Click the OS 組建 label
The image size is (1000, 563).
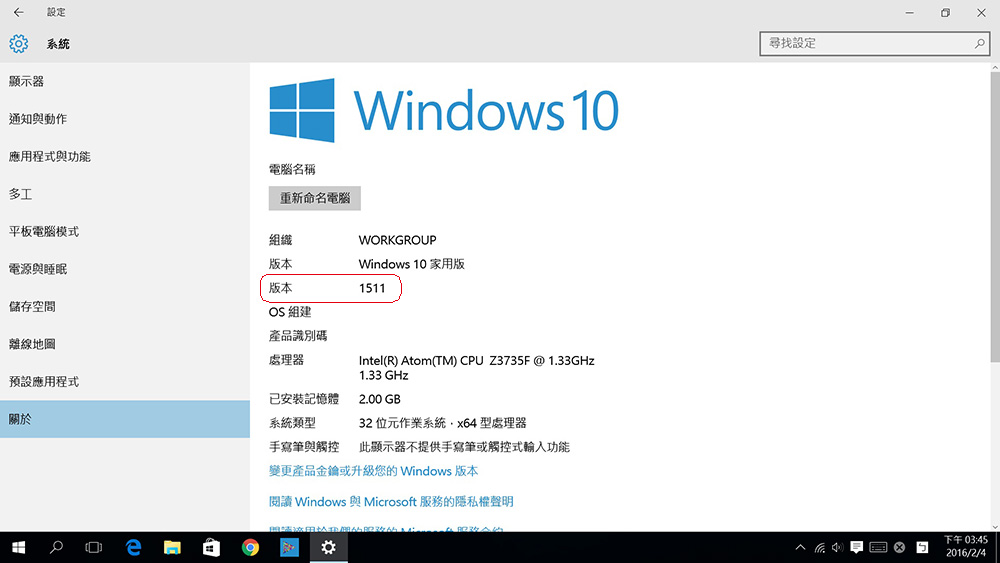coord(290,312)
